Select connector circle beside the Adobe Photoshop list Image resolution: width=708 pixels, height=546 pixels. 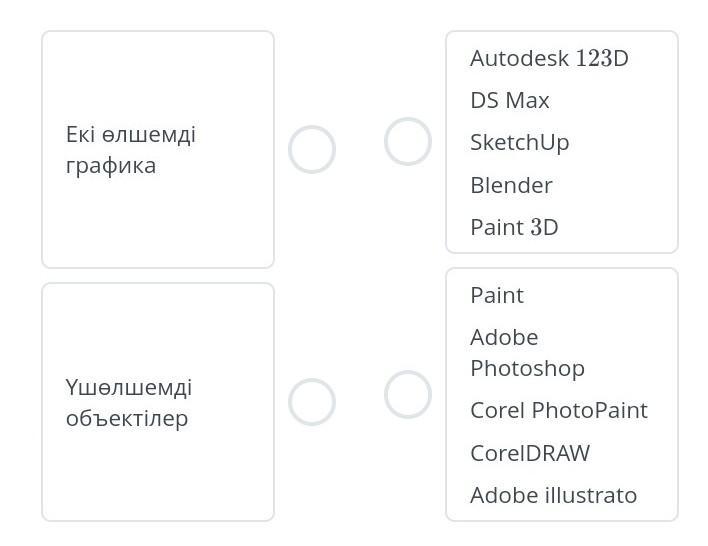[408, 394]
